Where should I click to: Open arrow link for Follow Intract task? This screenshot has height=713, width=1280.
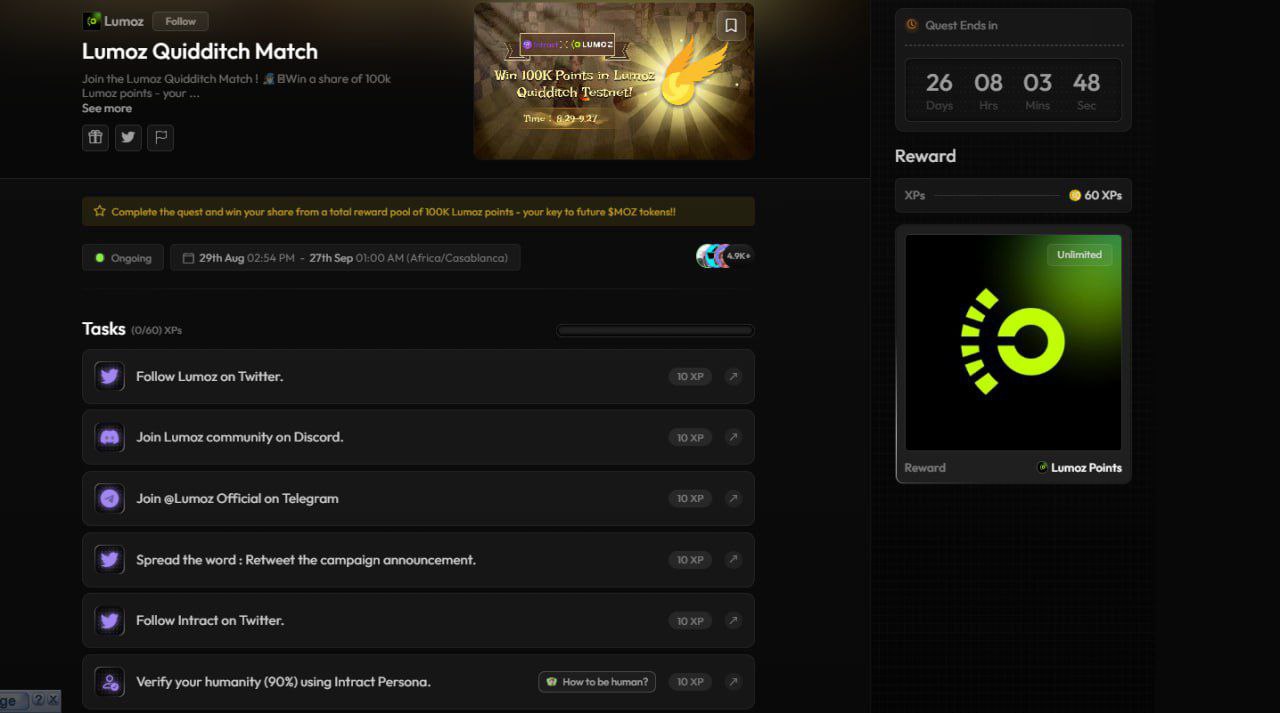pos(733,621)
